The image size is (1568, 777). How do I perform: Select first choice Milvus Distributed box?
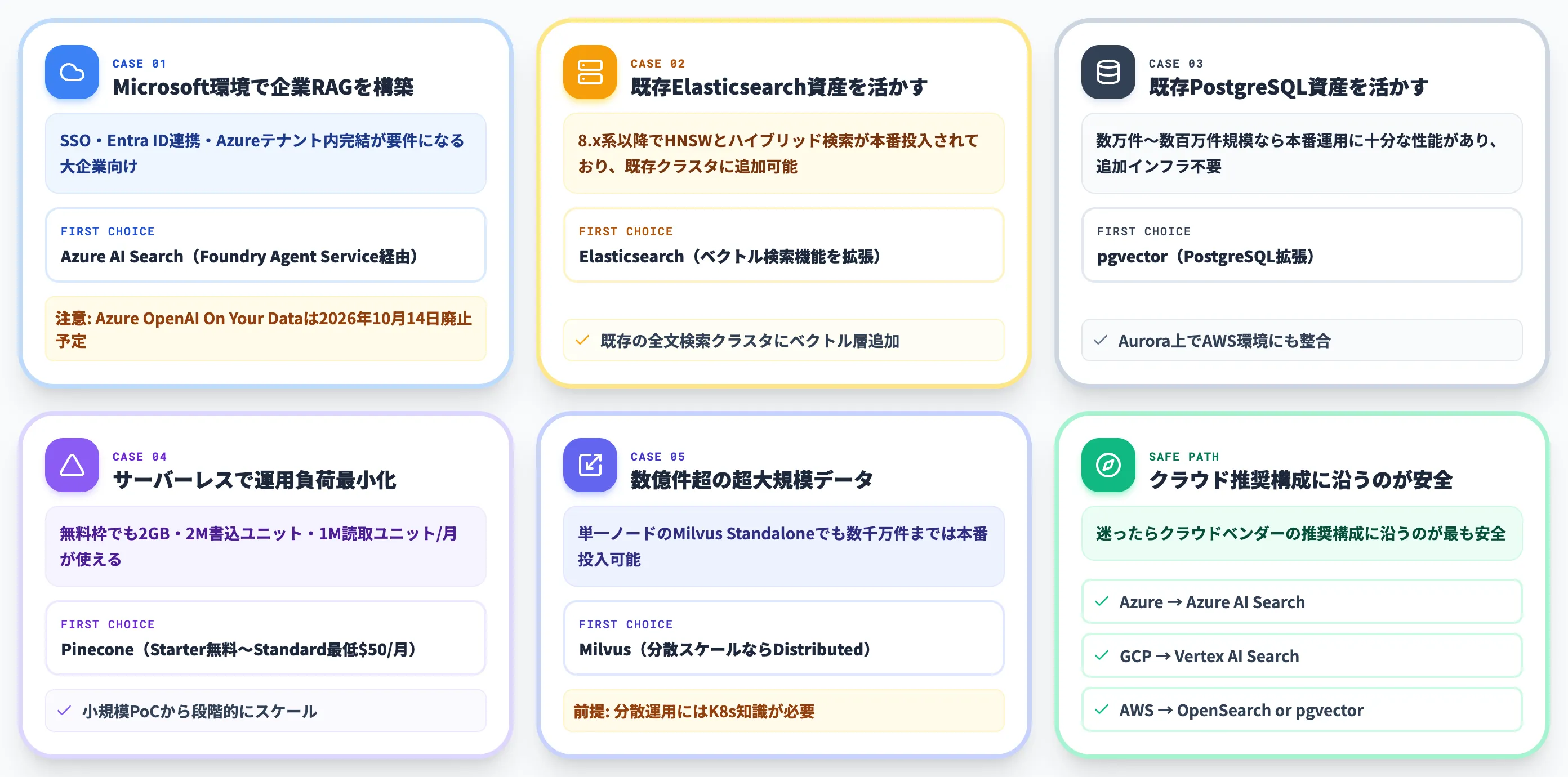pyautogui.click(x=783, y=638)
